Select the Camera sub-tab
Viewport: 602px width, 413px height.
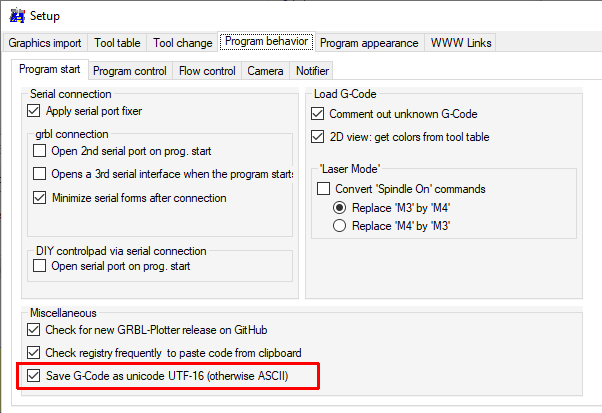tap(265, 71)
